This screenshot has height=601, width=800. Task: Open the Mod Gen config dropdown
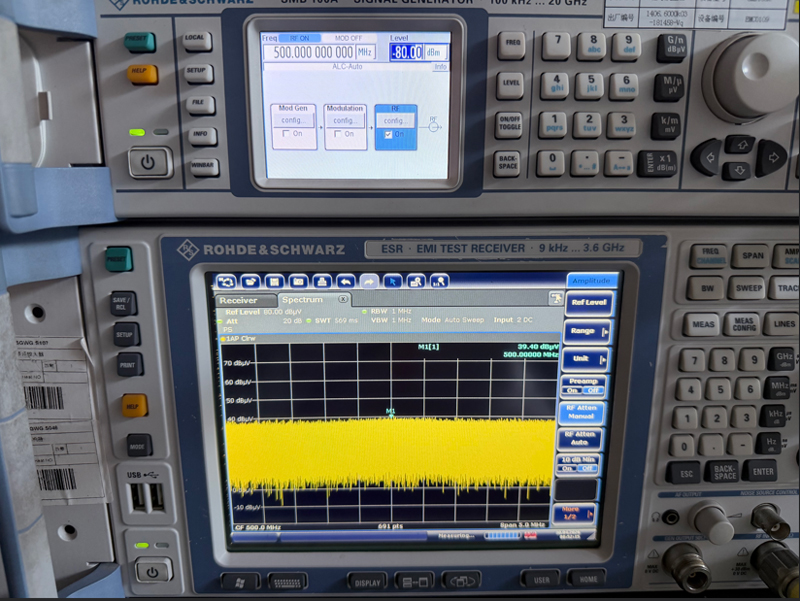pyautogui.click(x=293, y=120)
